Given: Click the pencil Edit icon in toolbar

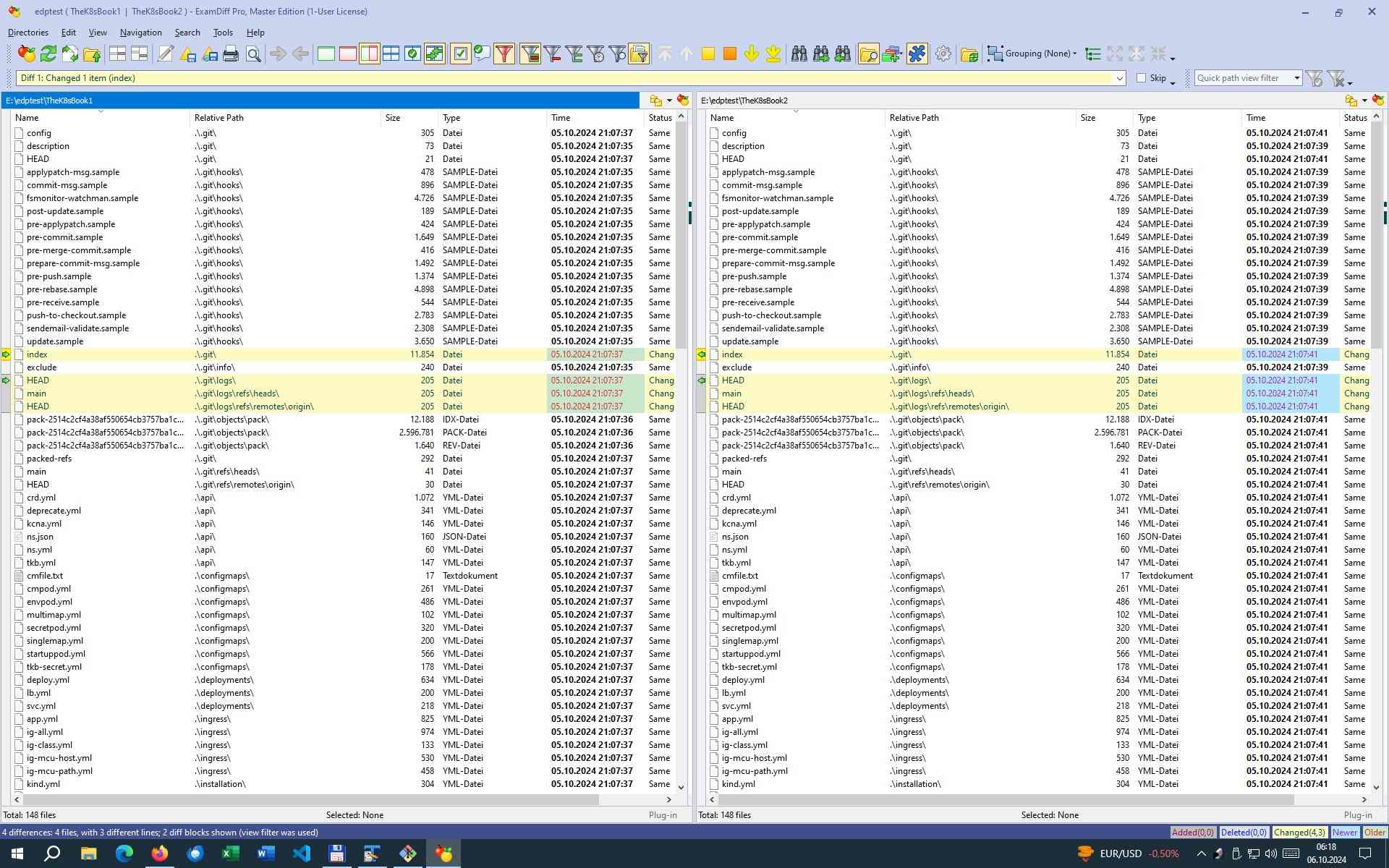Looking at the screenshot, I should 166,54.
